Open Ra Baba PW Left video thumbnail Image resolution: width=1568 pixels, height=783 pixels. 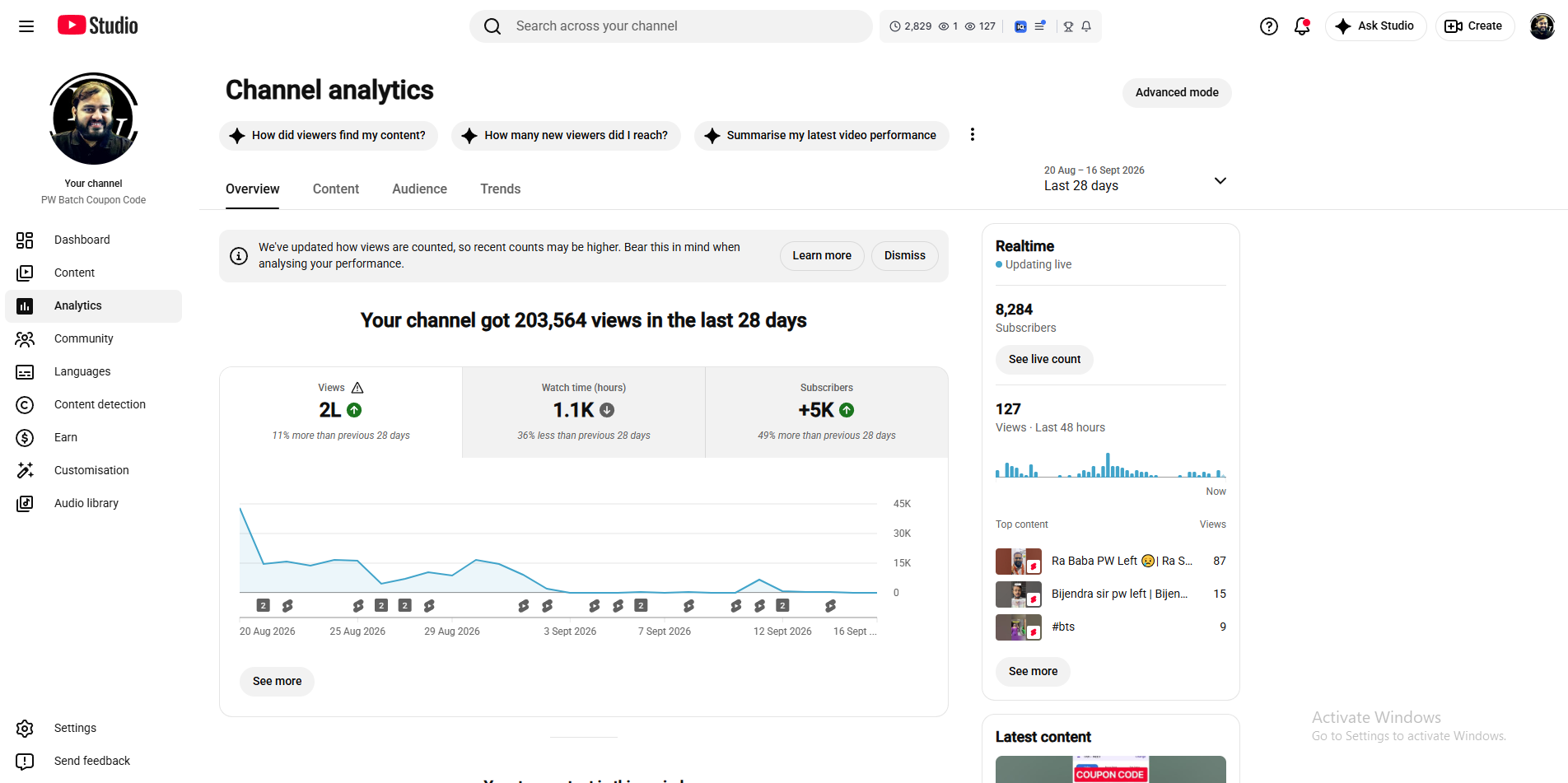[1019, 562]
